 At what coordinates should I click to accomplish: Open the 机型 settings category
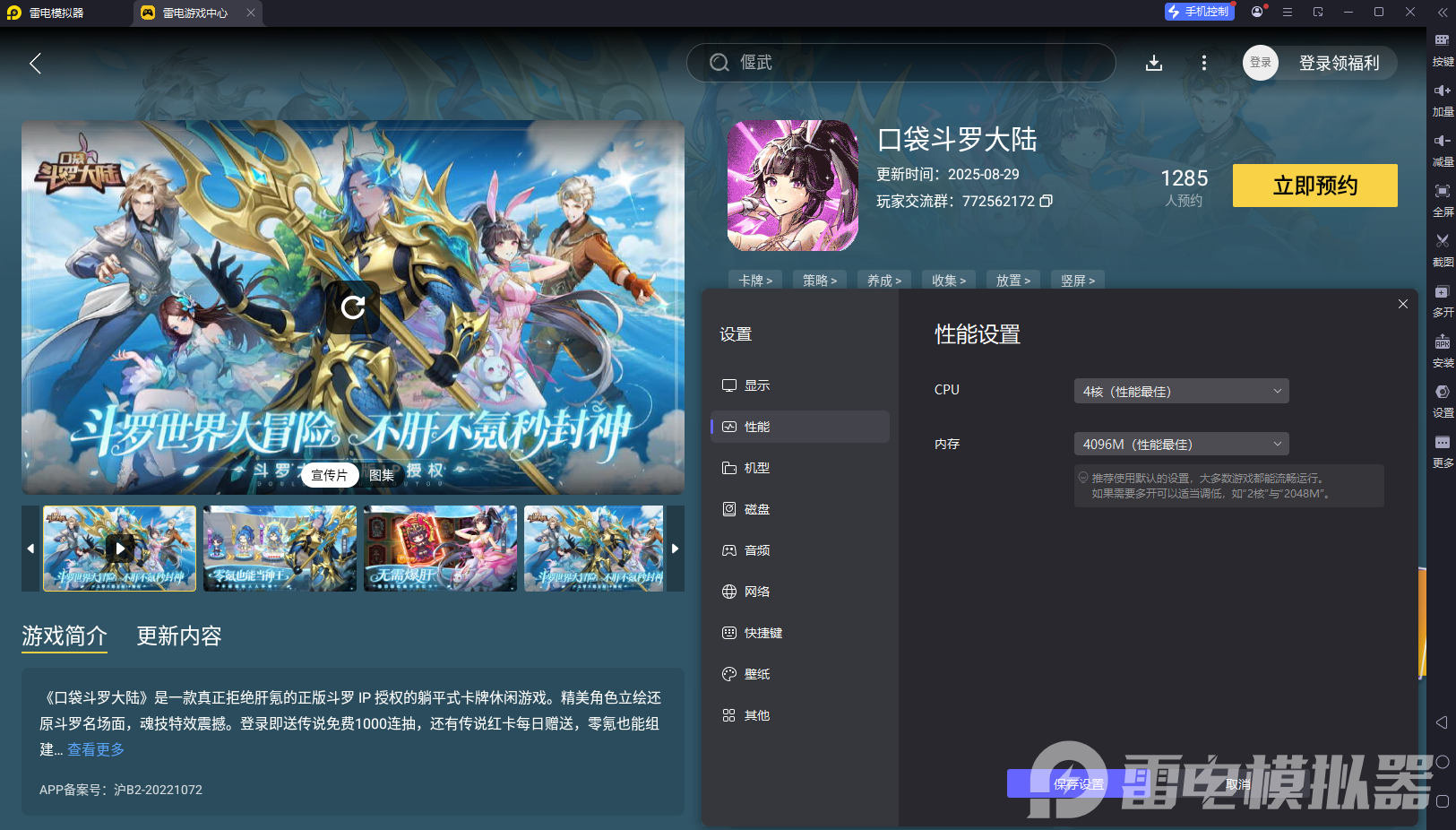[800, 468]
